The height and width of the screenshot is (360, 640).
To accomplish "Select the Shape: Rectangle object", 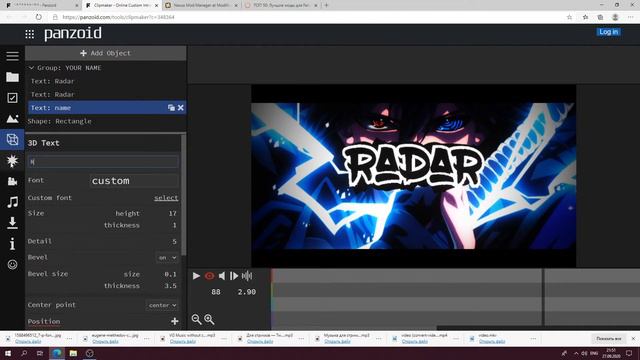I will click(60, 121).
